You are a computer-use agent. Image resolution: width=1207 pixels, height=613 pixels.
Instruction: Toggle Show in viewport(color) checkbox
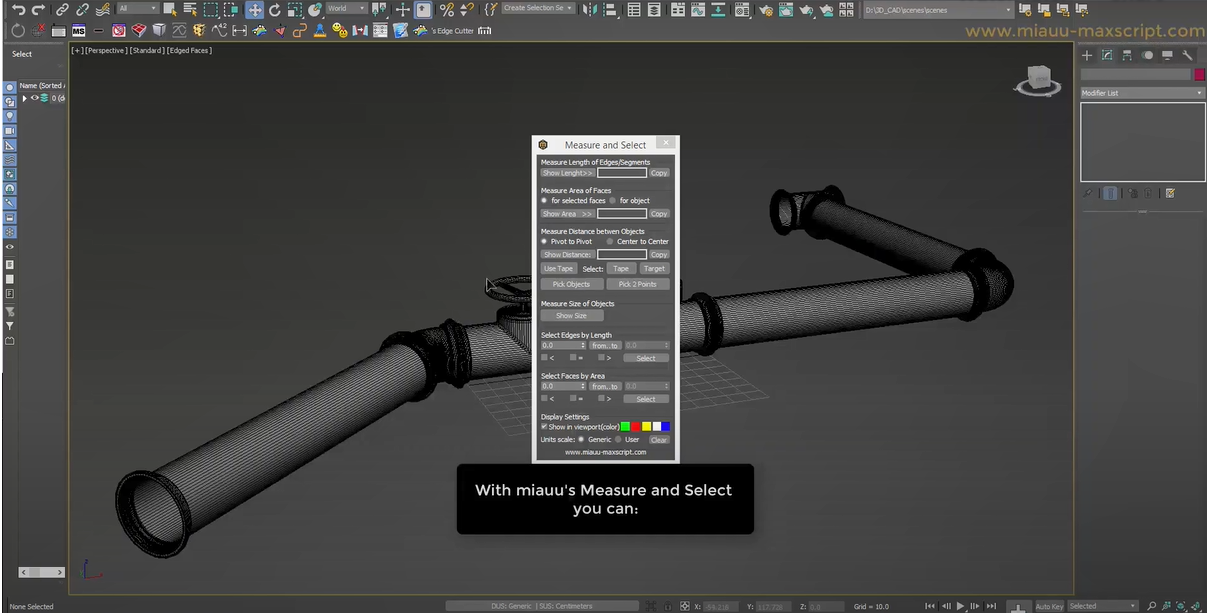544,427
